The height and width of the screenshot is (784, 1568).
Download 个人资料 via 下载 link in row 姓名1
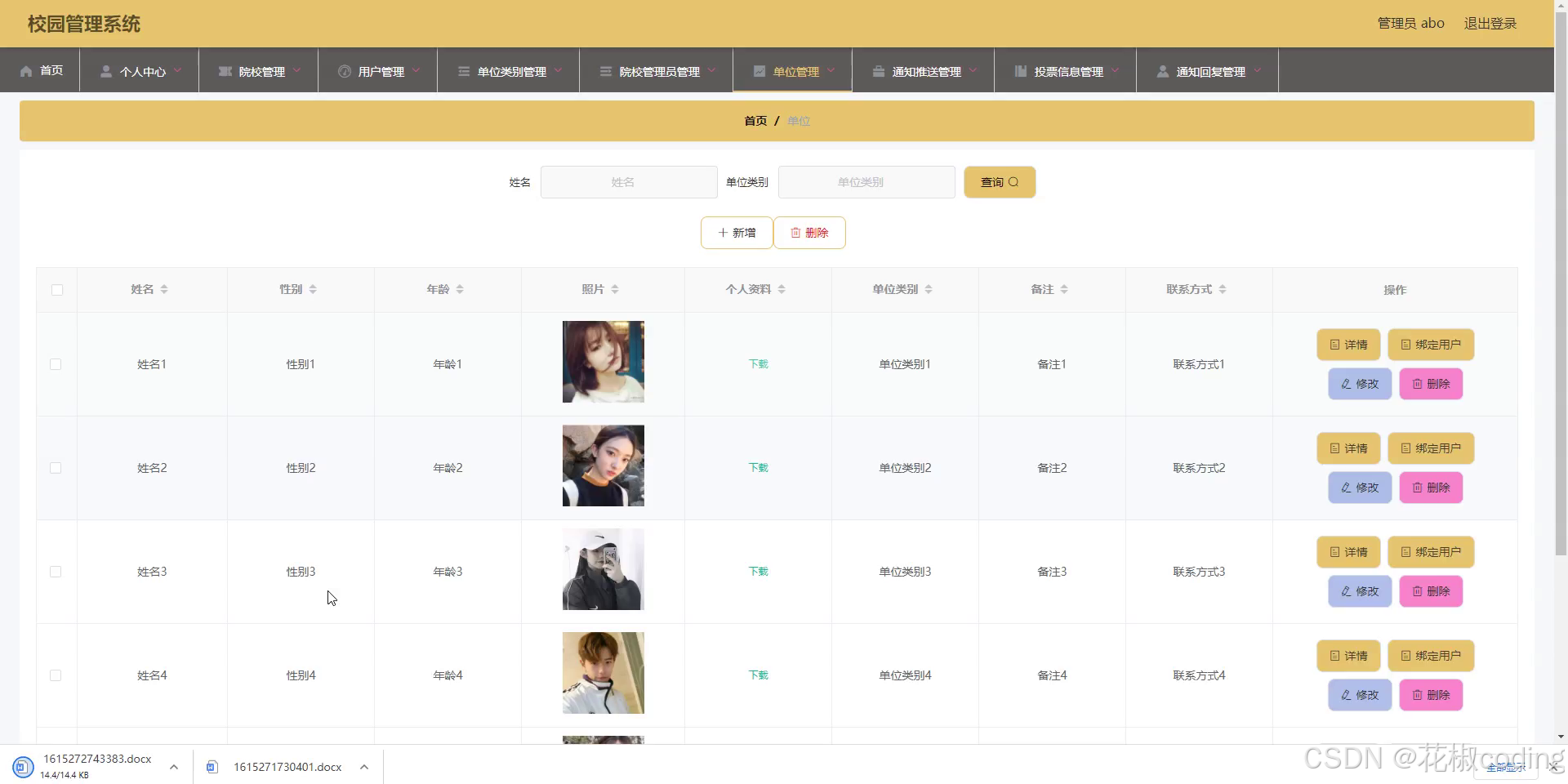pos(758,364)
